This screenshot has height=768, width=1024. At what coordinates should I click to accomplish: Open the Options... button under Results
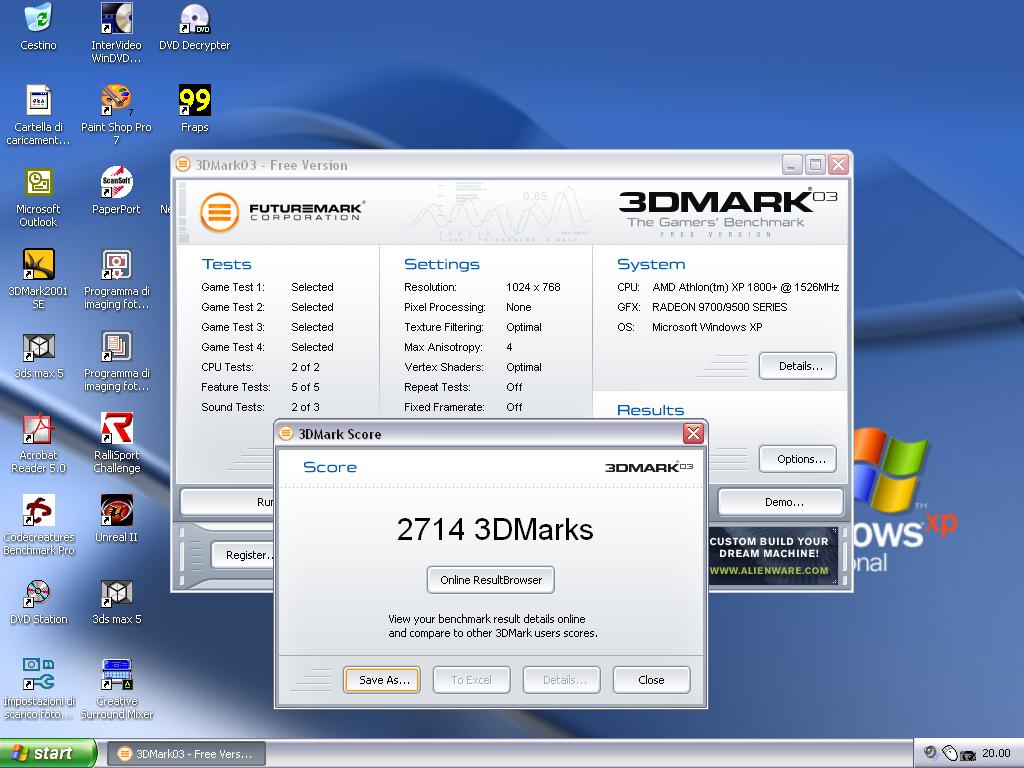798,458
